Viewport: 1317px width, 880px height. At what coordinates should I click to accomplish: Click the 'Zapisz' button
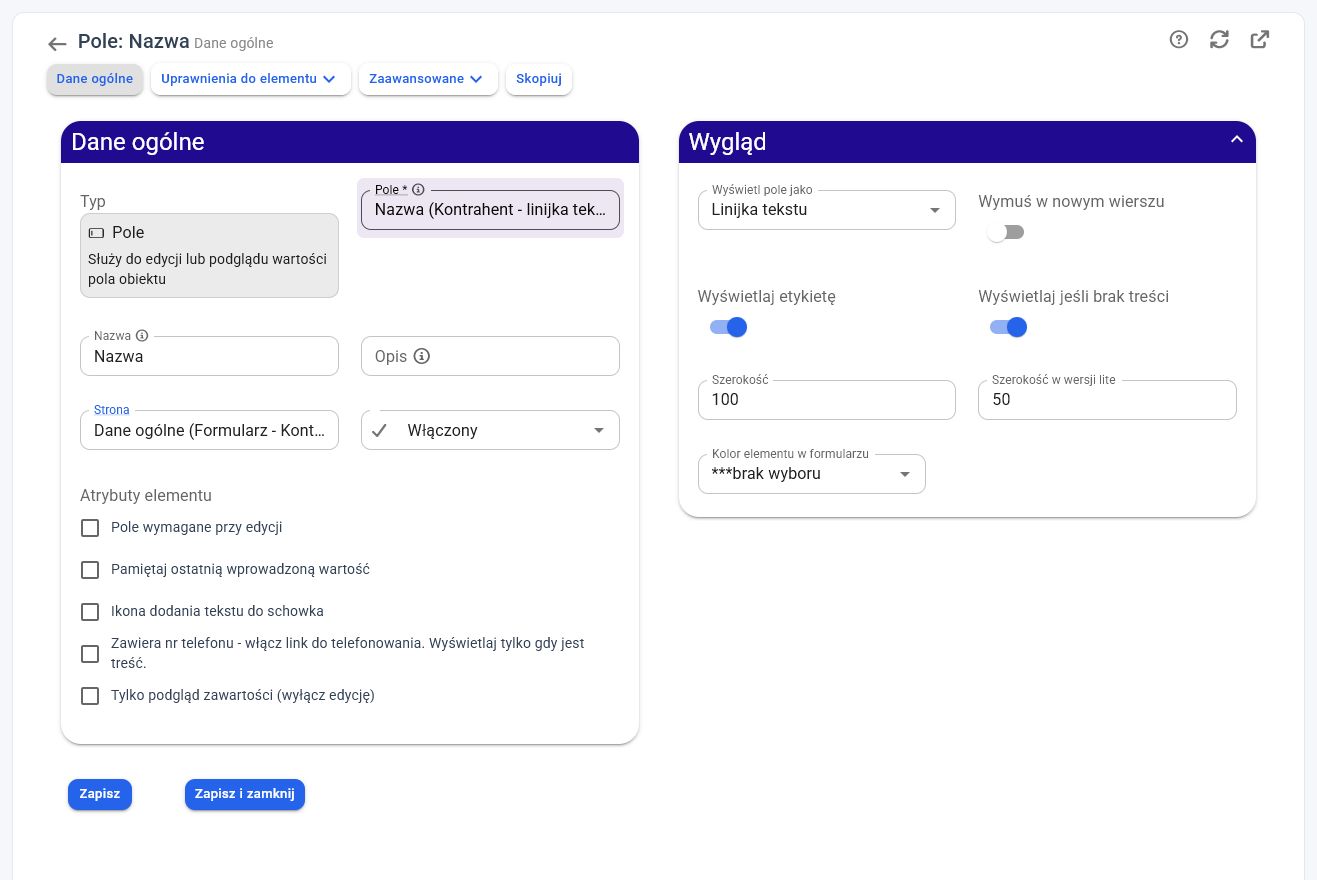click(100, 794)
